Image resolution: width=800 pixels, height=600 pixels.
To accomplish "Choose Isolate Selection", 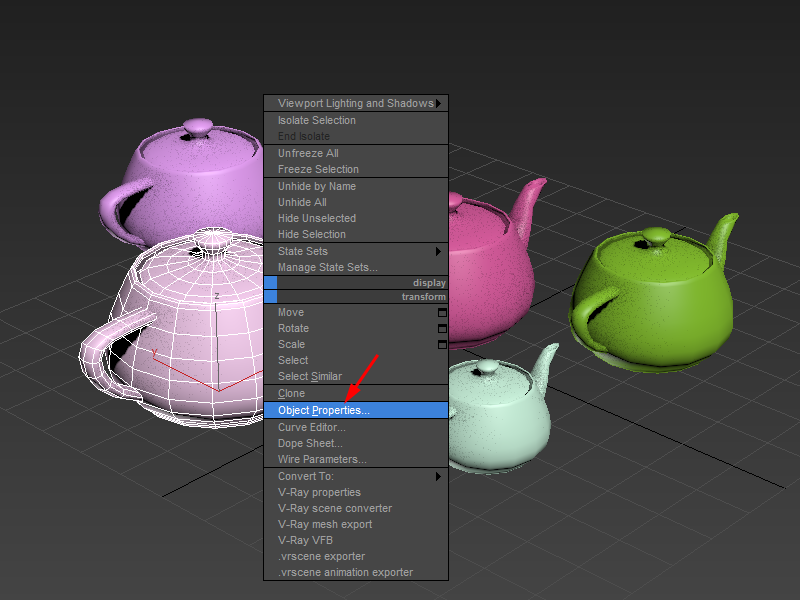I will pyautogui.click(x=356, y=120).
